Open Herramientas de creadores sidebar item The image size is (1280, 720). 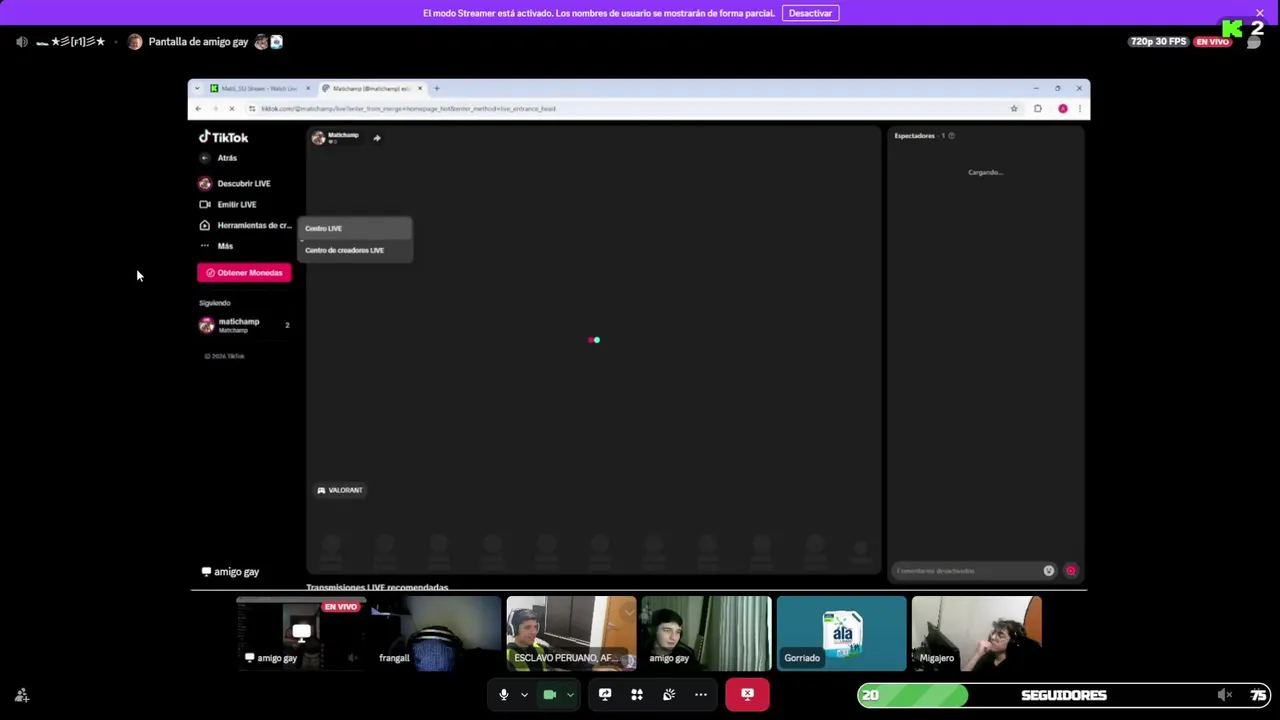click(246, 225)
